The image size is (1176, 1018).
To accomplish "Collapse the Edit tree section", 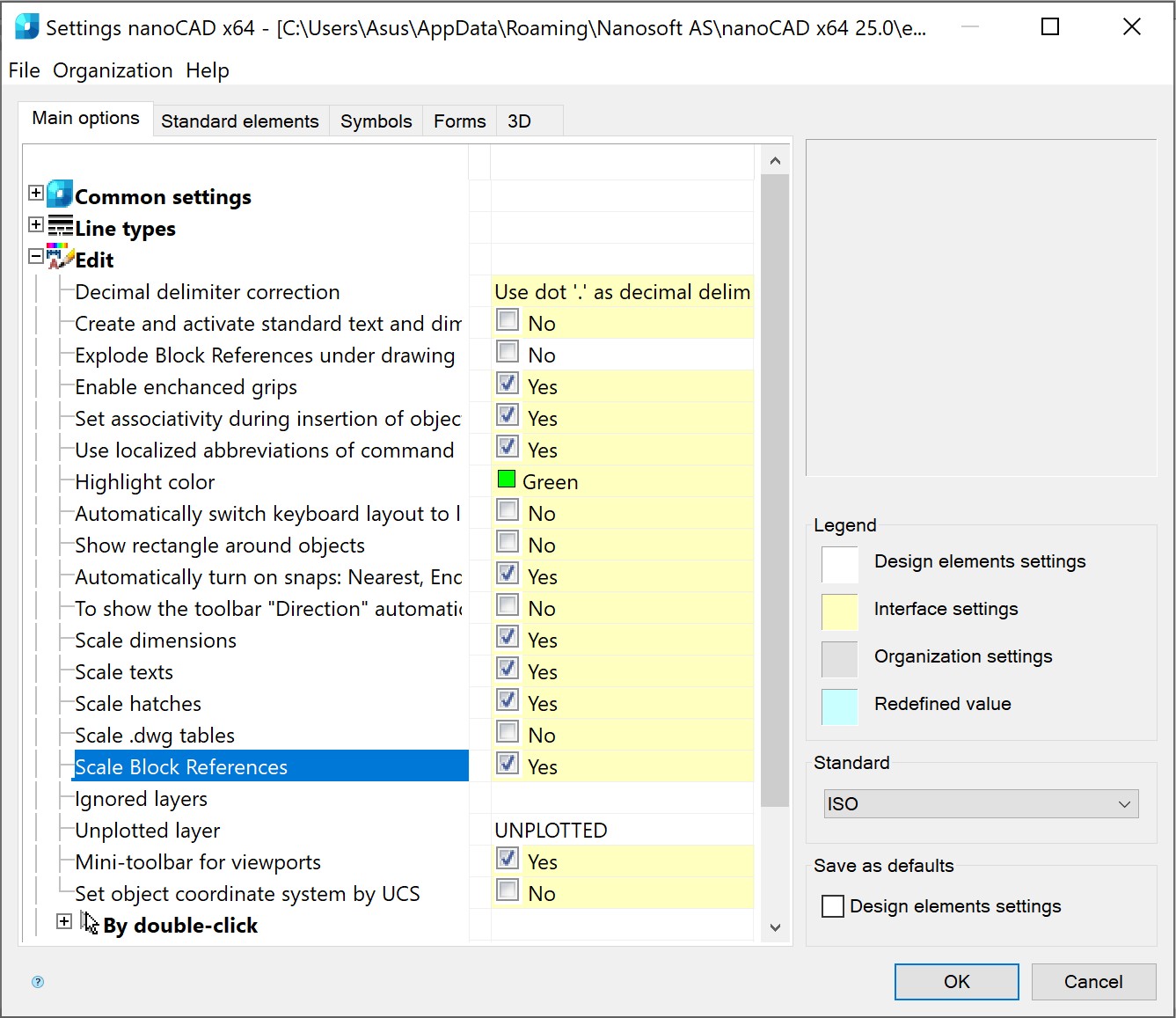I will click(x=36, y=257).
